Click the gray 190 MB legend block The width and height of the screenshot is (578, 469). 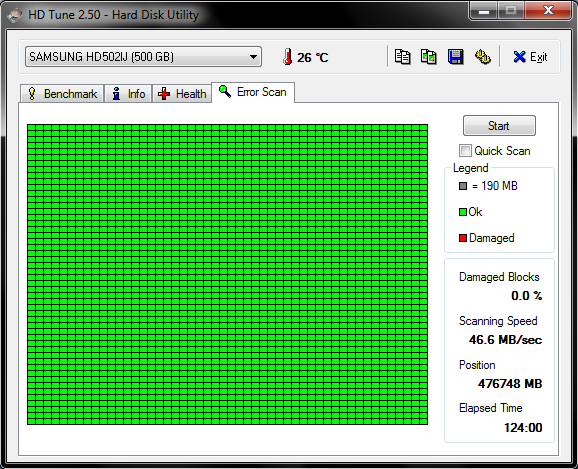[x=463, y=186]
